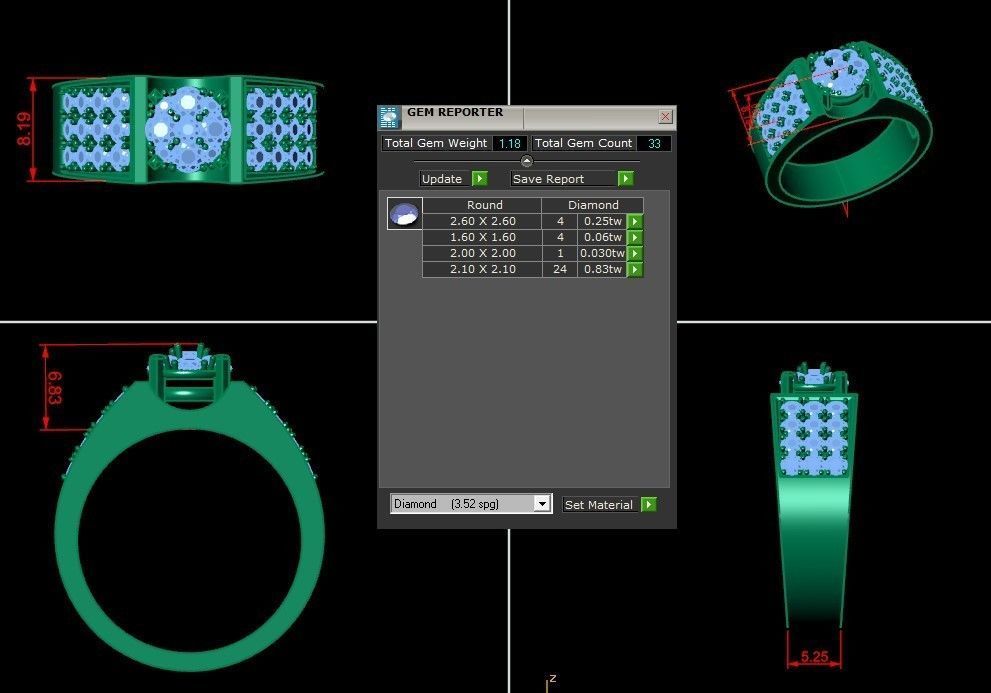Click the Gem Reporter title bar icon
The image size is (991, 693).
tap(389, 118)
